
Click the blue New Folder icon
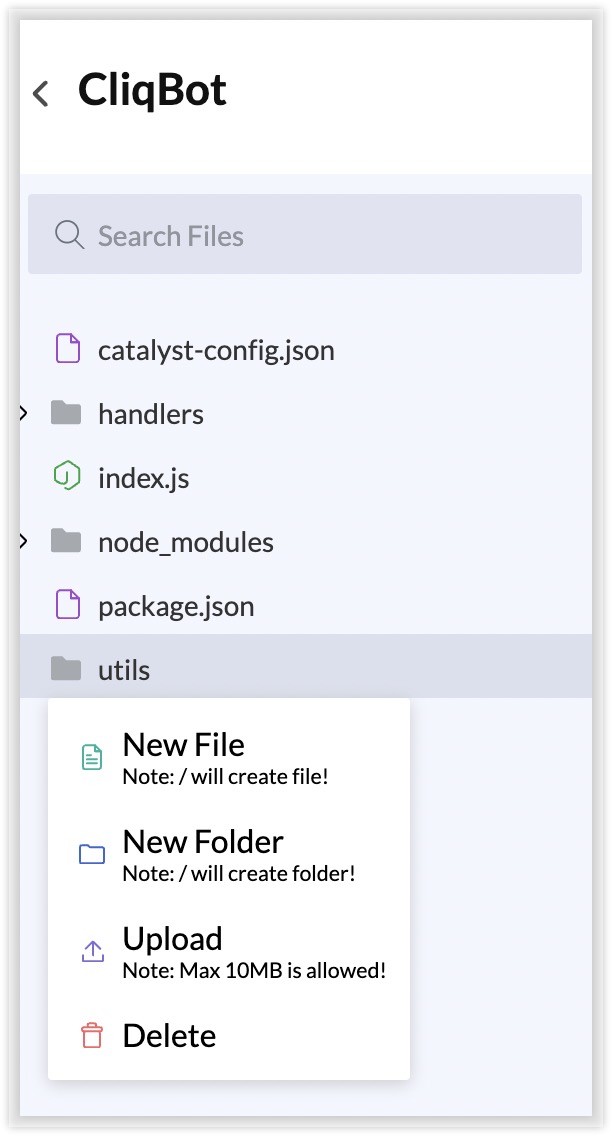pos(92,854)
